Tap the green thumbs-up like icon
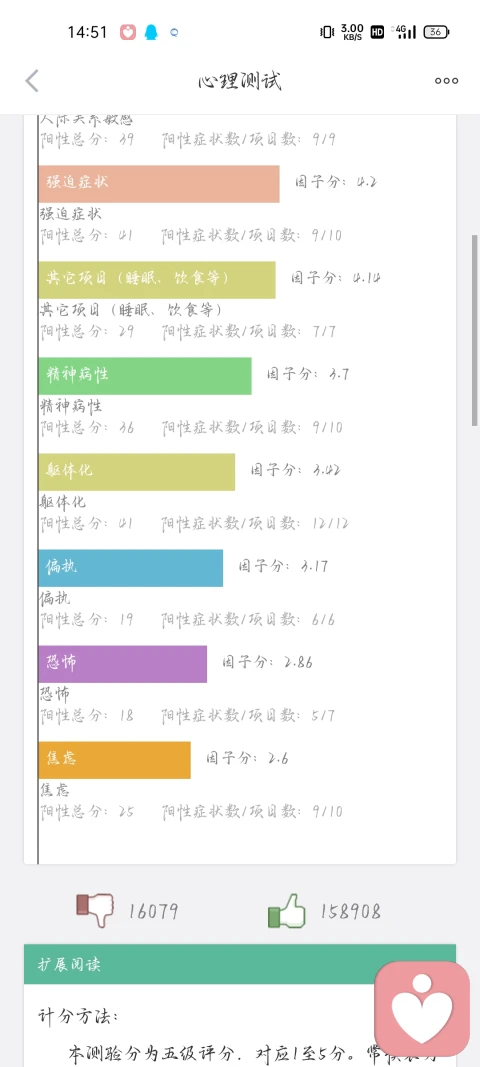480x1067 pixels. (x=287, y=911)
